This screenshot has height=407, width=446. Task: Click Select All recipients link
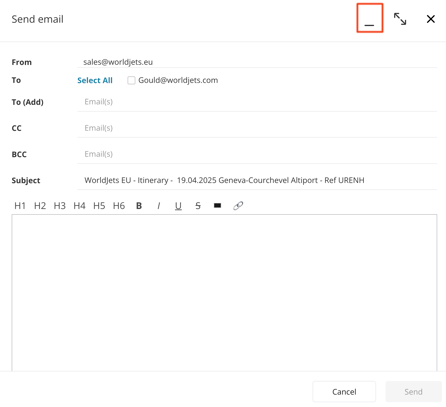[95, 80]
